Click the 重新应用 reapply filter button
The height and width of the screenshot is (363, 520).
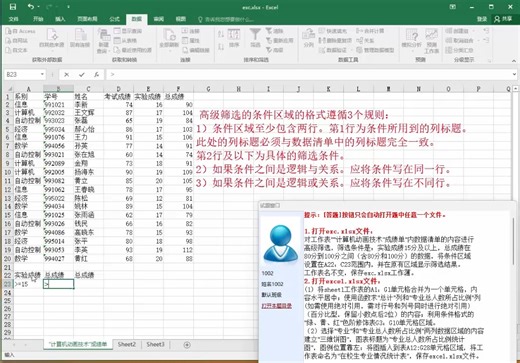[x=279, y=40]
